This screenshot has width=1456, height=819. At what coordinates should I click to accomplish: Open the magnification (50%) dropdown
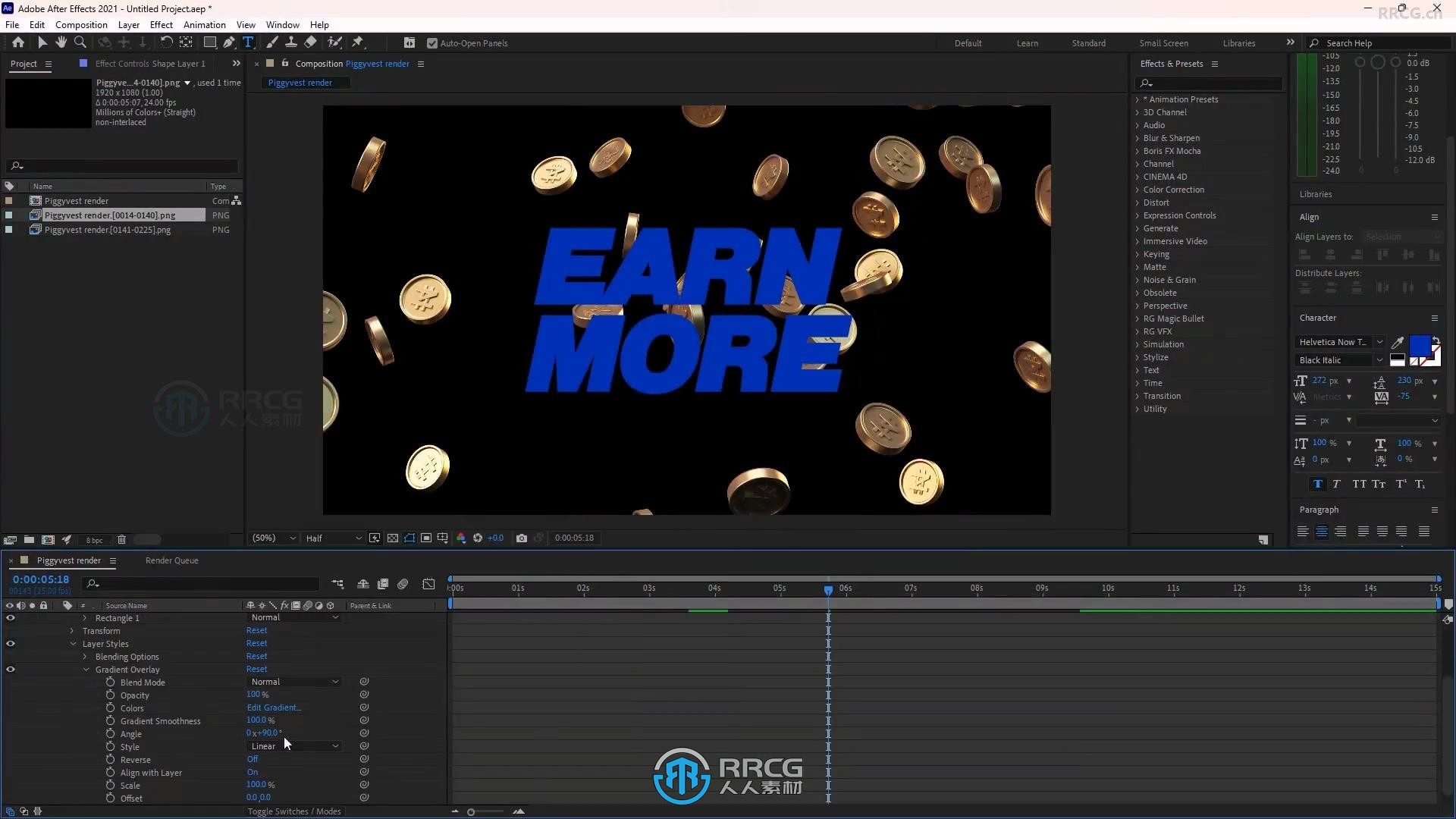(x=274, y=538)
